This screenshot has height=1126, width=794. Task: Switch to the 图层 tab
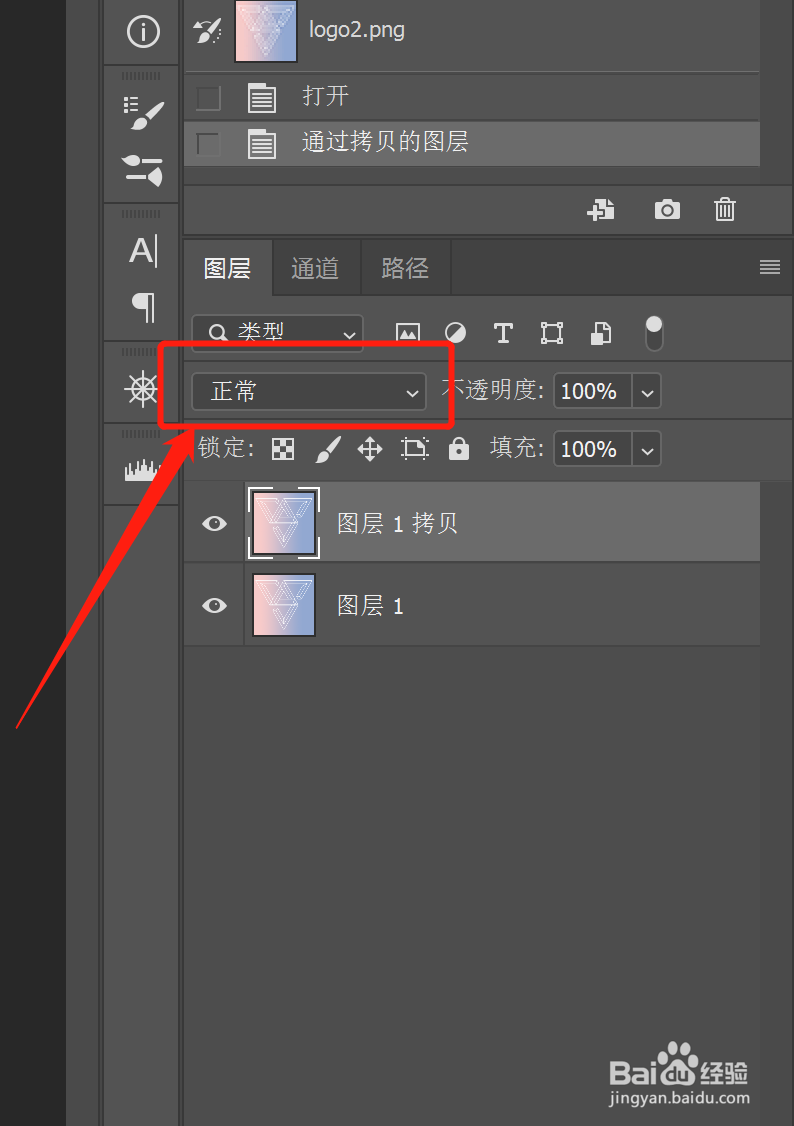coord(228,269)
